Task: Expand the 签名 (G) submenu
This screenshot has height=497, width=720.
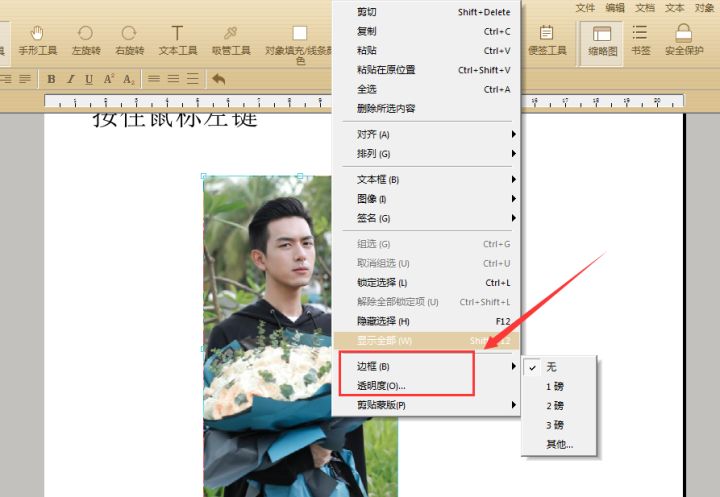Action: pos(427,218)
